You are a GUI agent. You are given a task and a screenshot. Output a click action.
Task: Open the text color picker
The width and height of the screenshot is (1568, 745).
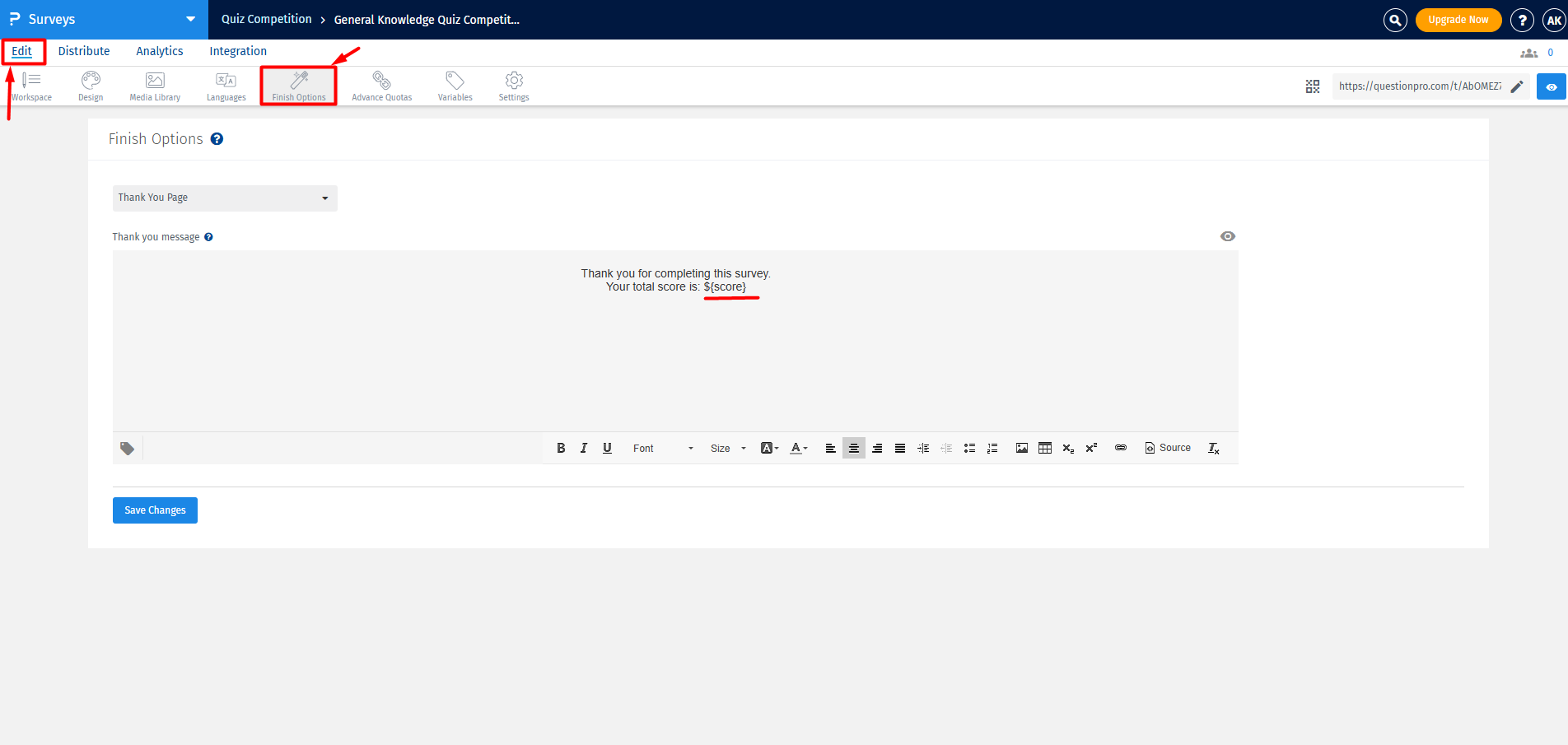(x=796, y=448)
